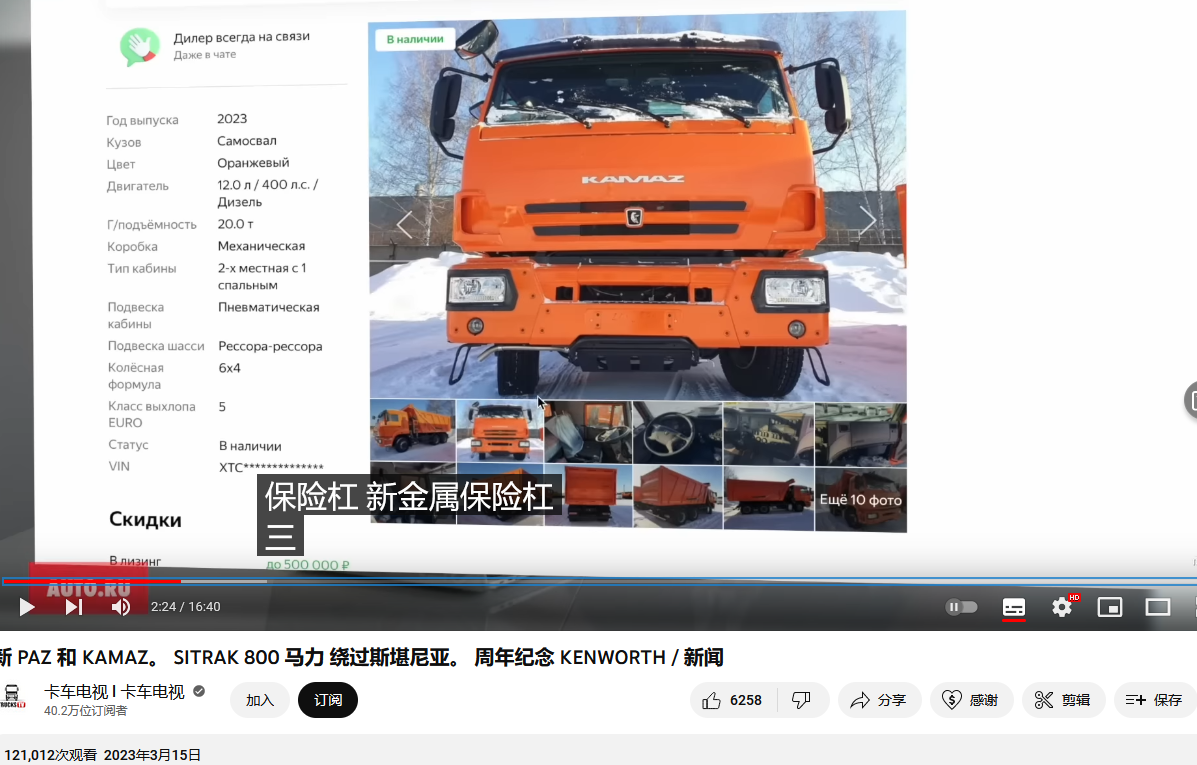Toggle subtitles with the captions icon

(1014, 608)
